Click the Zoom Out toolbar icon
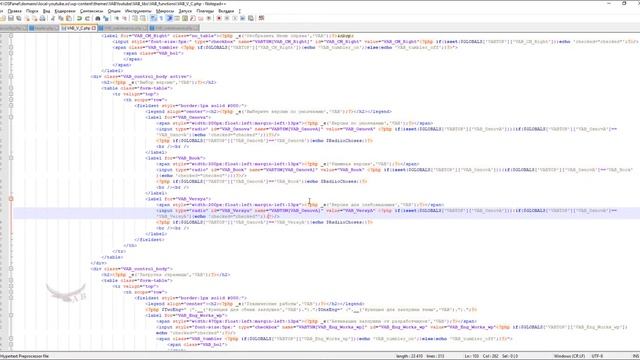Screen dimensions: 640x360 (125, 18)
